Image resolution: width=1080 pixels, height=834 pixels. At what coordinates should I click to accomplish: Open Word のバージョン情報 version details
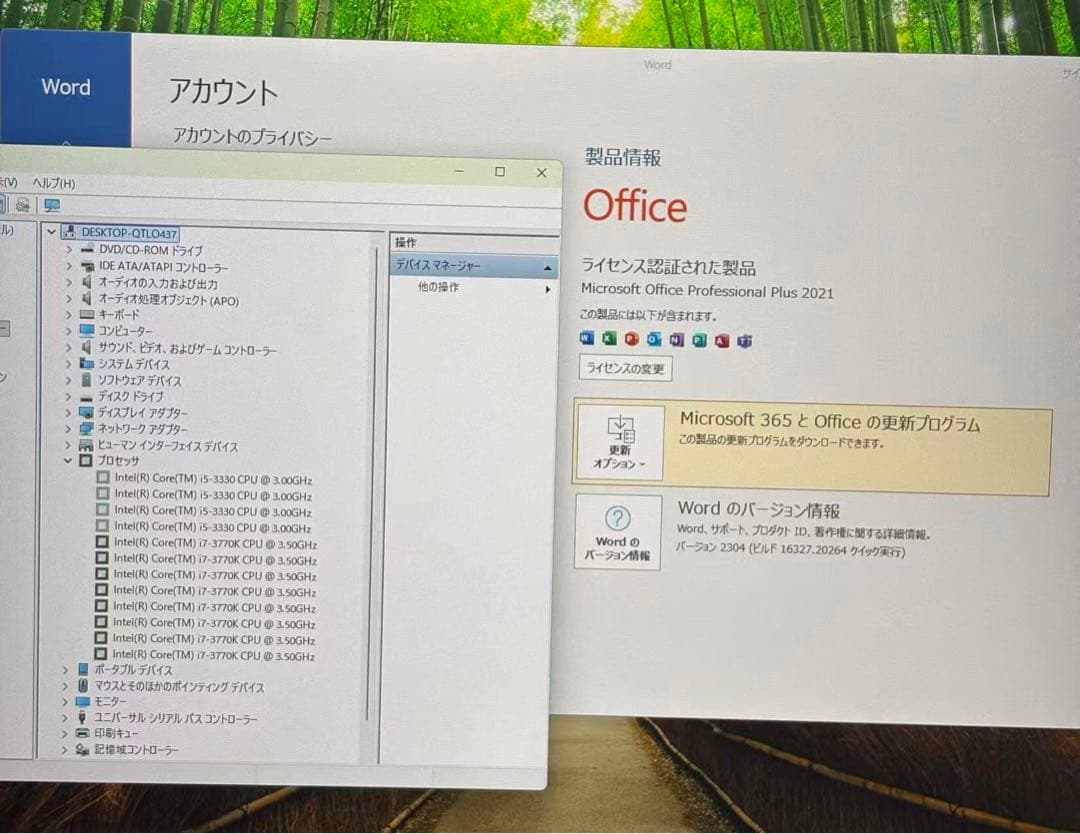tap(618, 533)
